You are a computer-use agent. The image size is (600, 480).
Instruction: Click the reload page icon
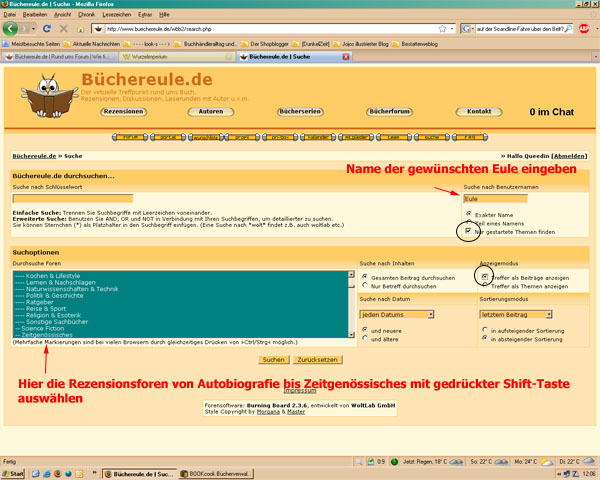click(x=47, y=28)
